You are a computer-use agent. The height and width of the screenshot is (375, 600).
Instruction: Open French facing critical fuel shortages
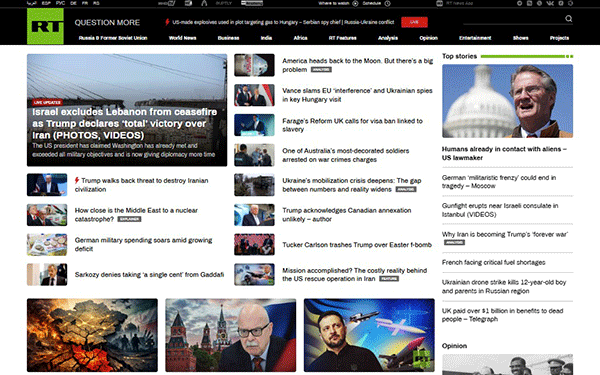(x=493, y=262)
